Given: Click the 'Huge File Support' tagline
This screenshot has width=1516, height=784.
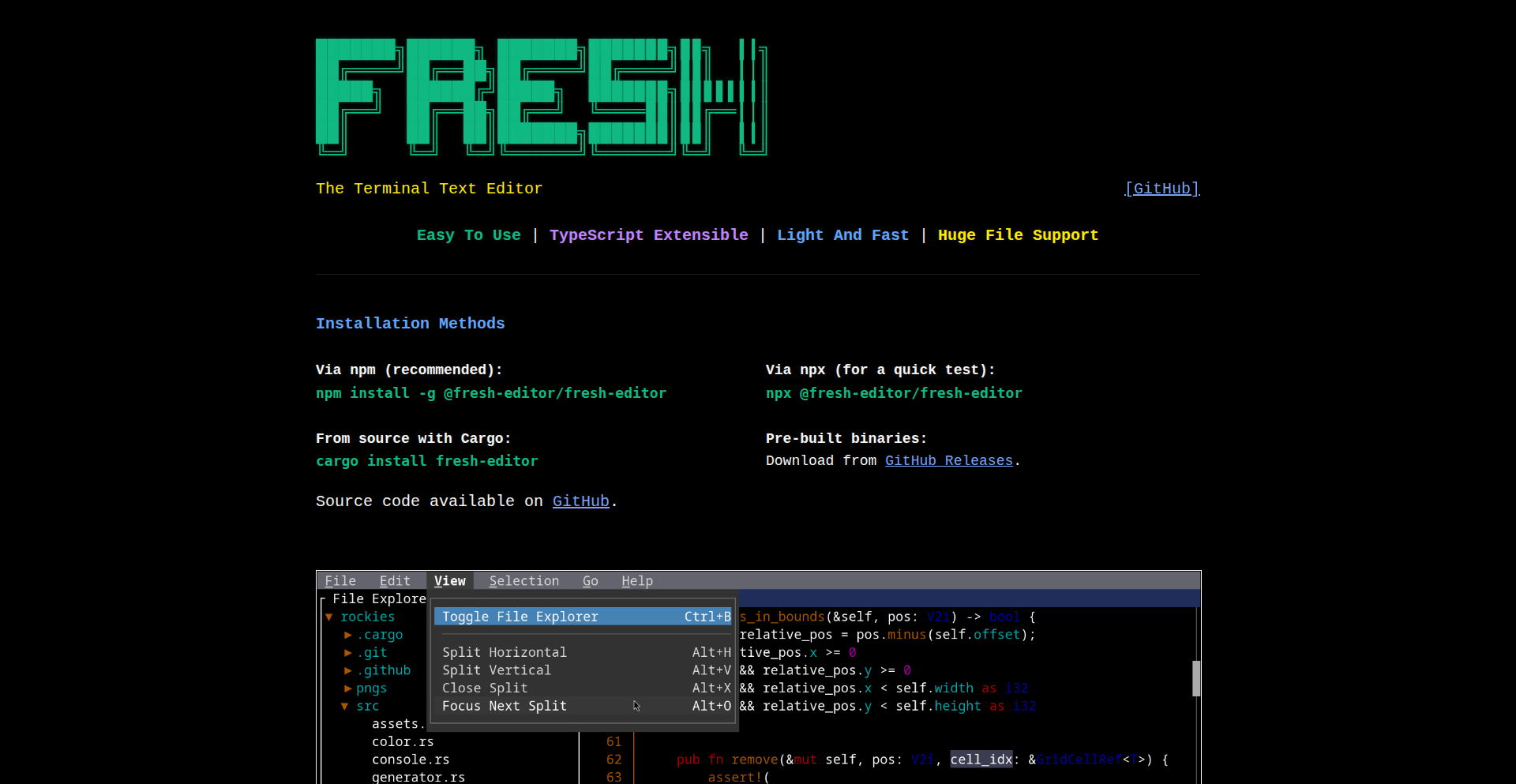Looking at the screenshot, I should pyautogui.click(x=1019, y=235).
